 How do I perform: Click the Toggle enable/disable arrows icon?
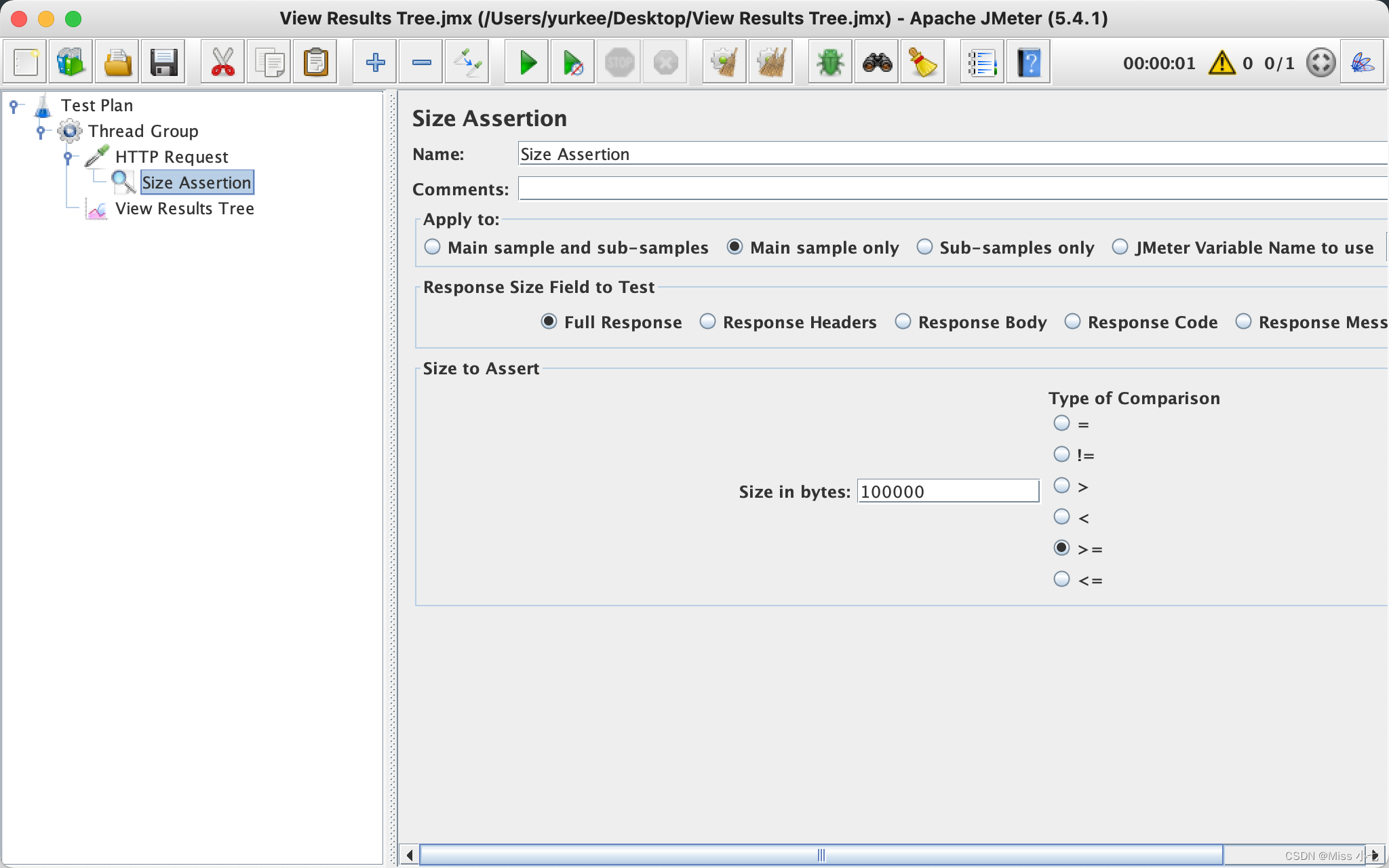pos(467,62)
